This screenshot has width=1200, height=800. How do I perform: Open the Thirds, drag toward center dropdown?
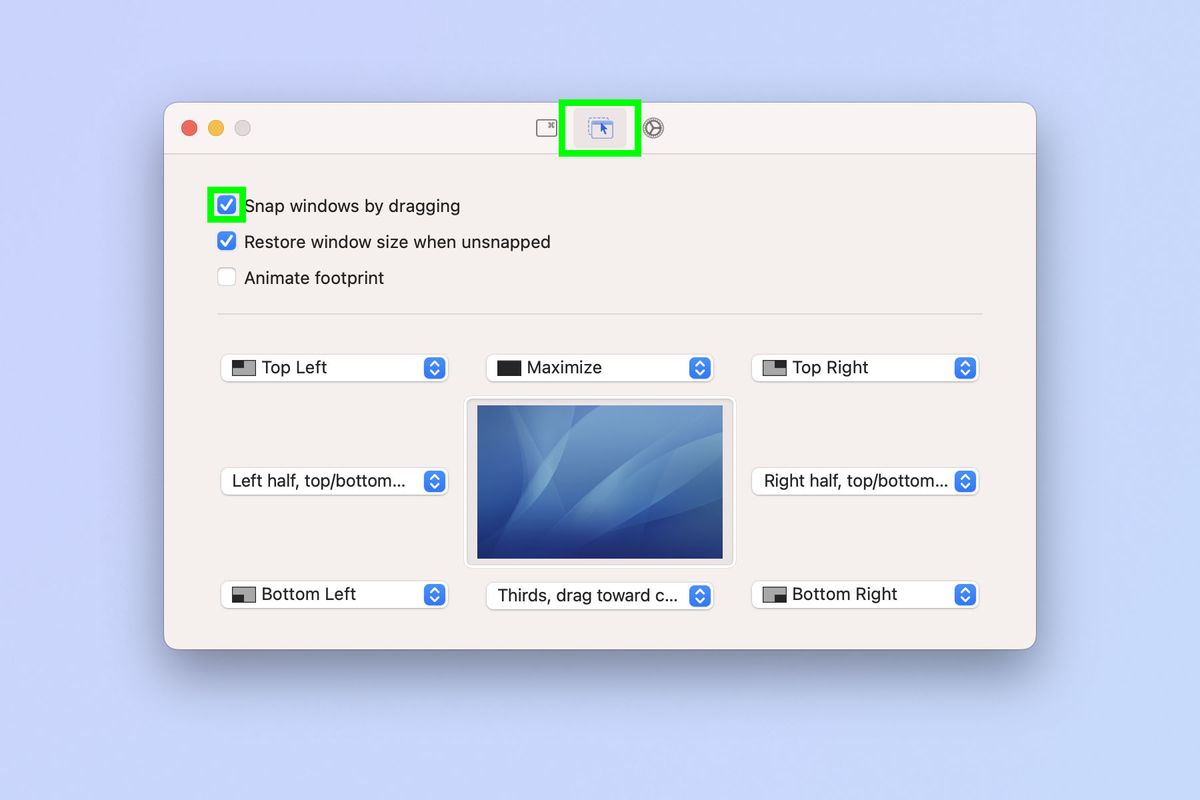599,596
